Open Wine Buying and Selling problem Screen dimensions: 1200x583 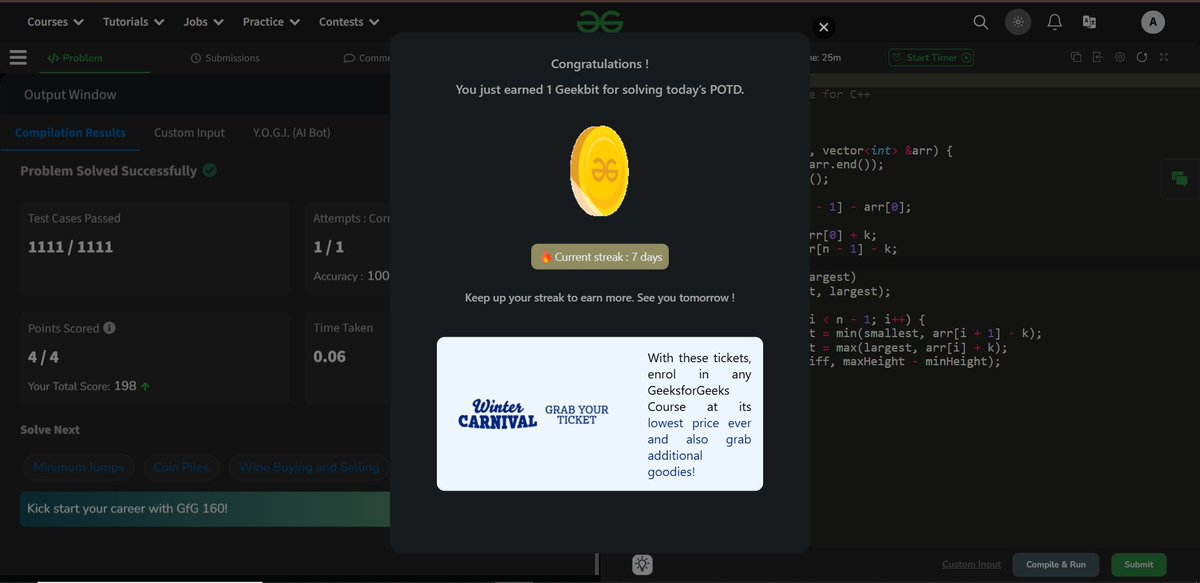coord(309,467)
